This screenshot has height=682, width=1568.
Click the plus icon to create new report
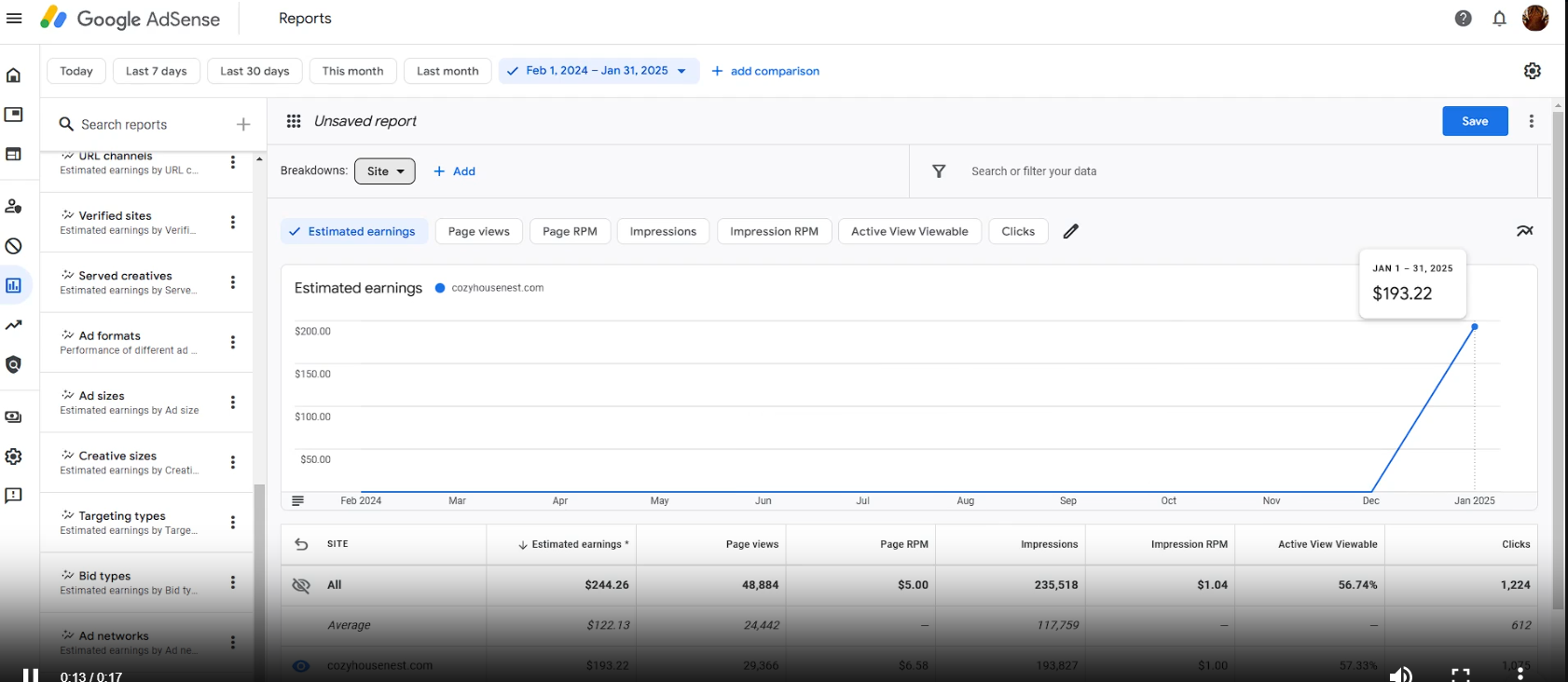pyautogui.click(x=243, y=124)
